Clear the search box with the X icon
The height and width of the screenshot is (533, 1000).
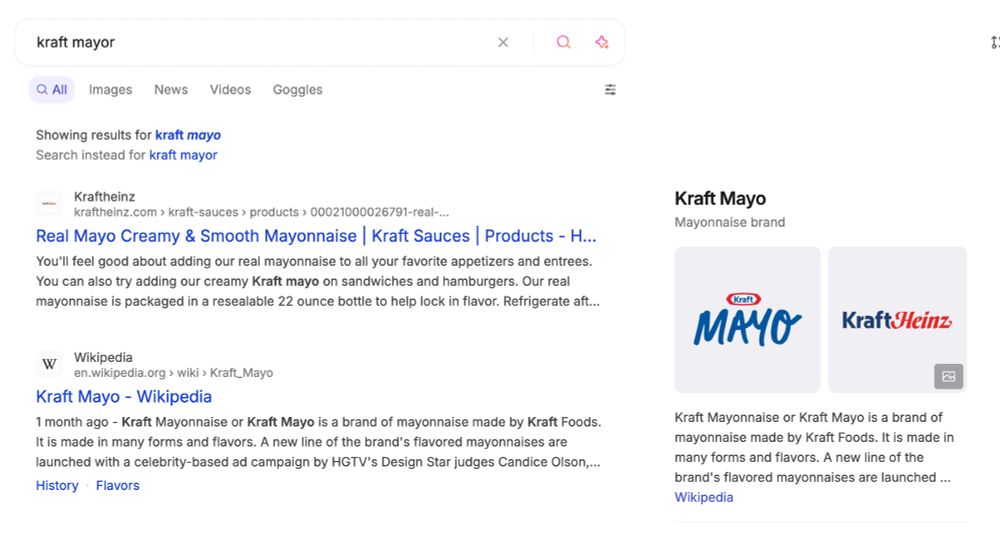pyautogui.click(x=503, y=42)
